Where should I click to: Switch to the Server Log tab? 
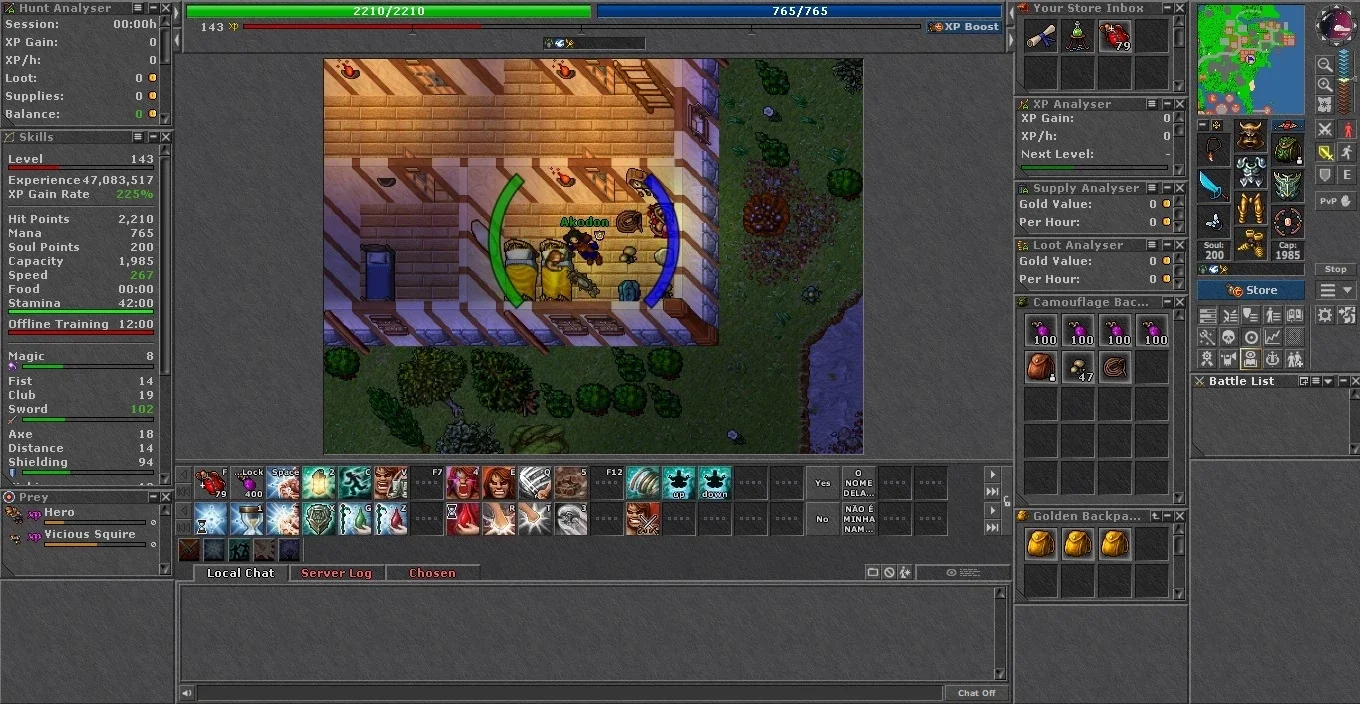pos(336,573)
